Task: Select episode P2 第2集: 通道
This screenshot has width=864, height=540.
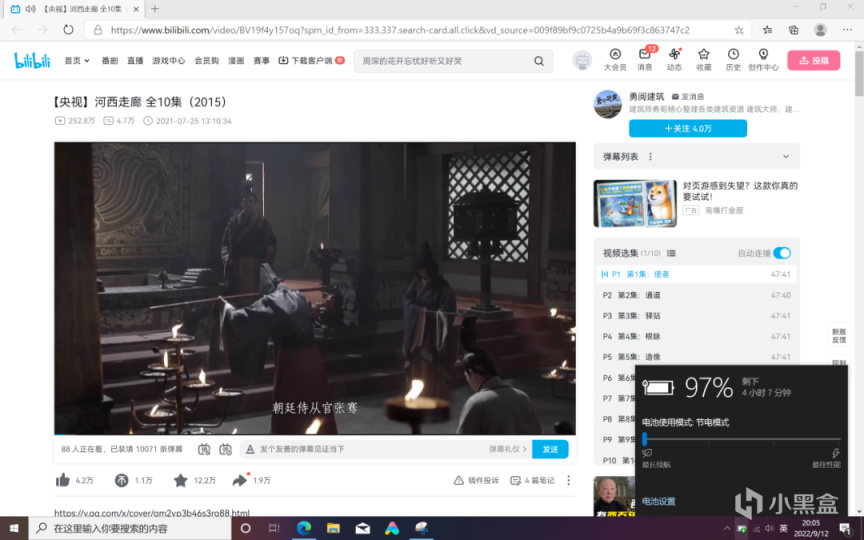Action: [x=697, y=295]
